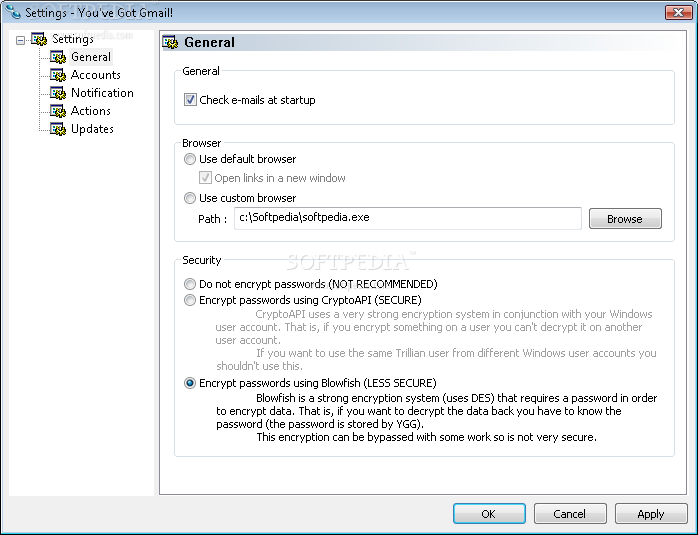Click the text 'Blowfish is a strong encryption system'
Image resolution: width=698 pixels, height=535 pixels.
348,398
